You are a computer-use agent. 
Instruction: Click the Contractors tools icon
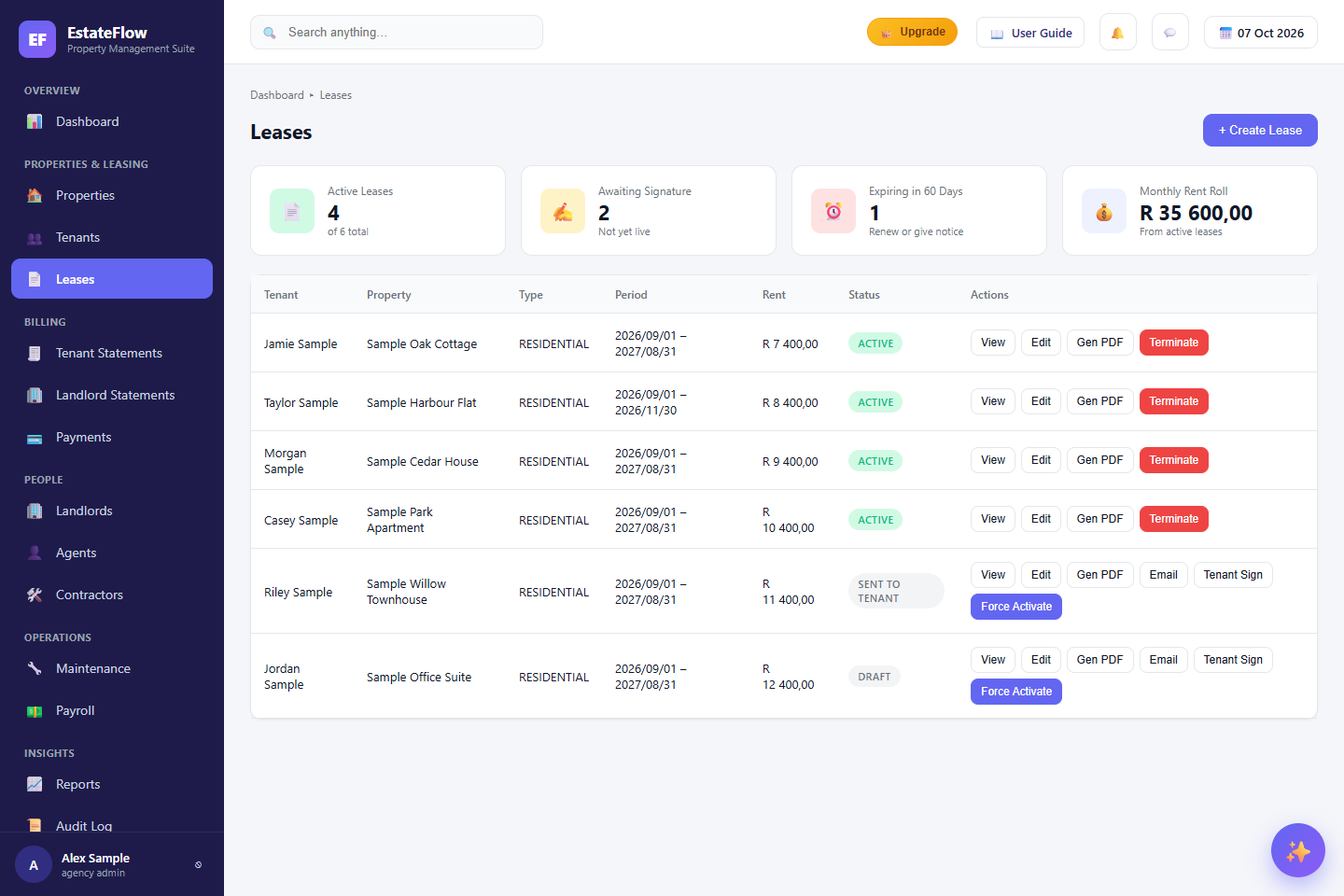coord(35,595)
